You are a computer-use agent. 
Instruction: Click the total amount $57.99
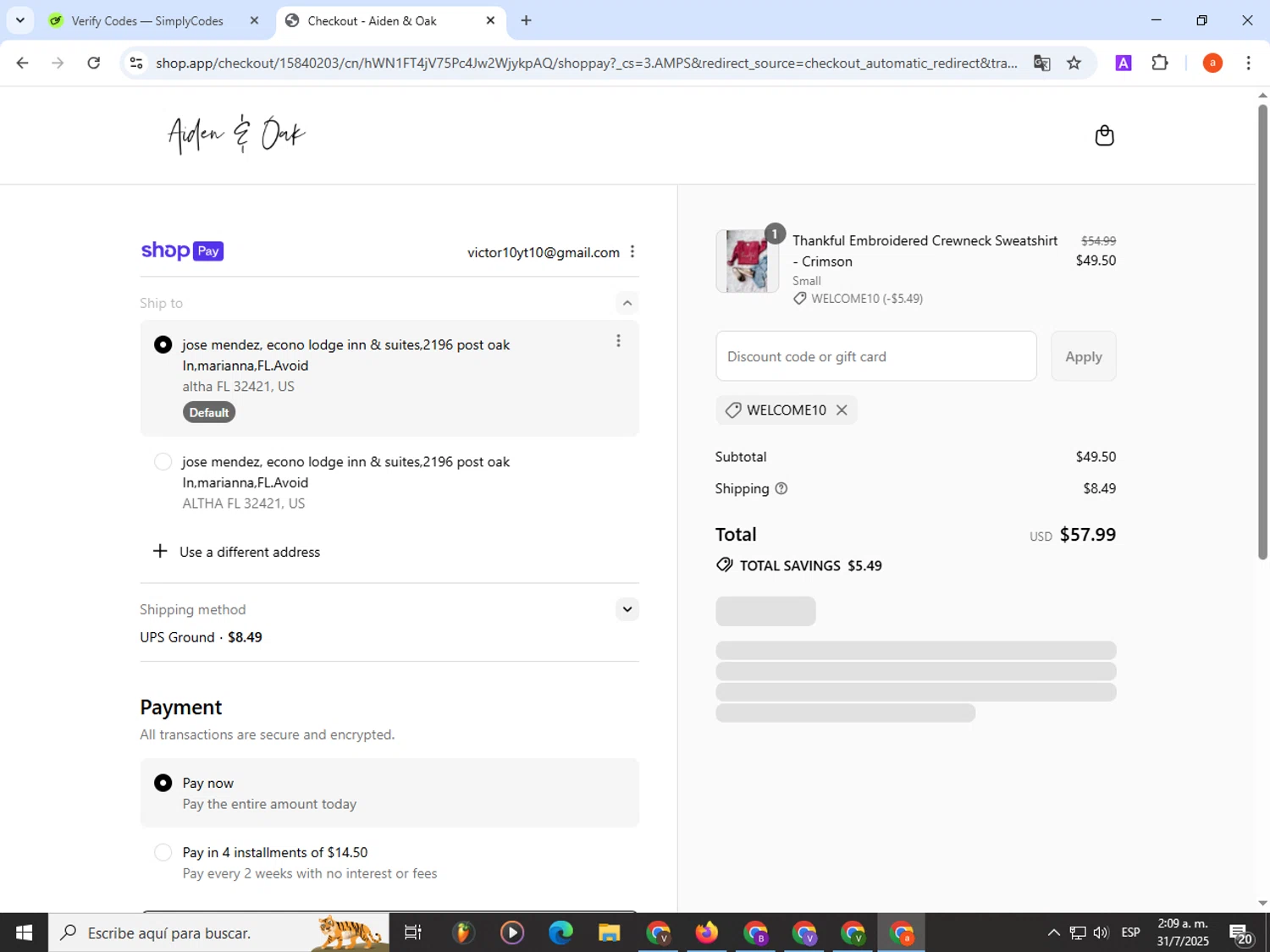1088,534
